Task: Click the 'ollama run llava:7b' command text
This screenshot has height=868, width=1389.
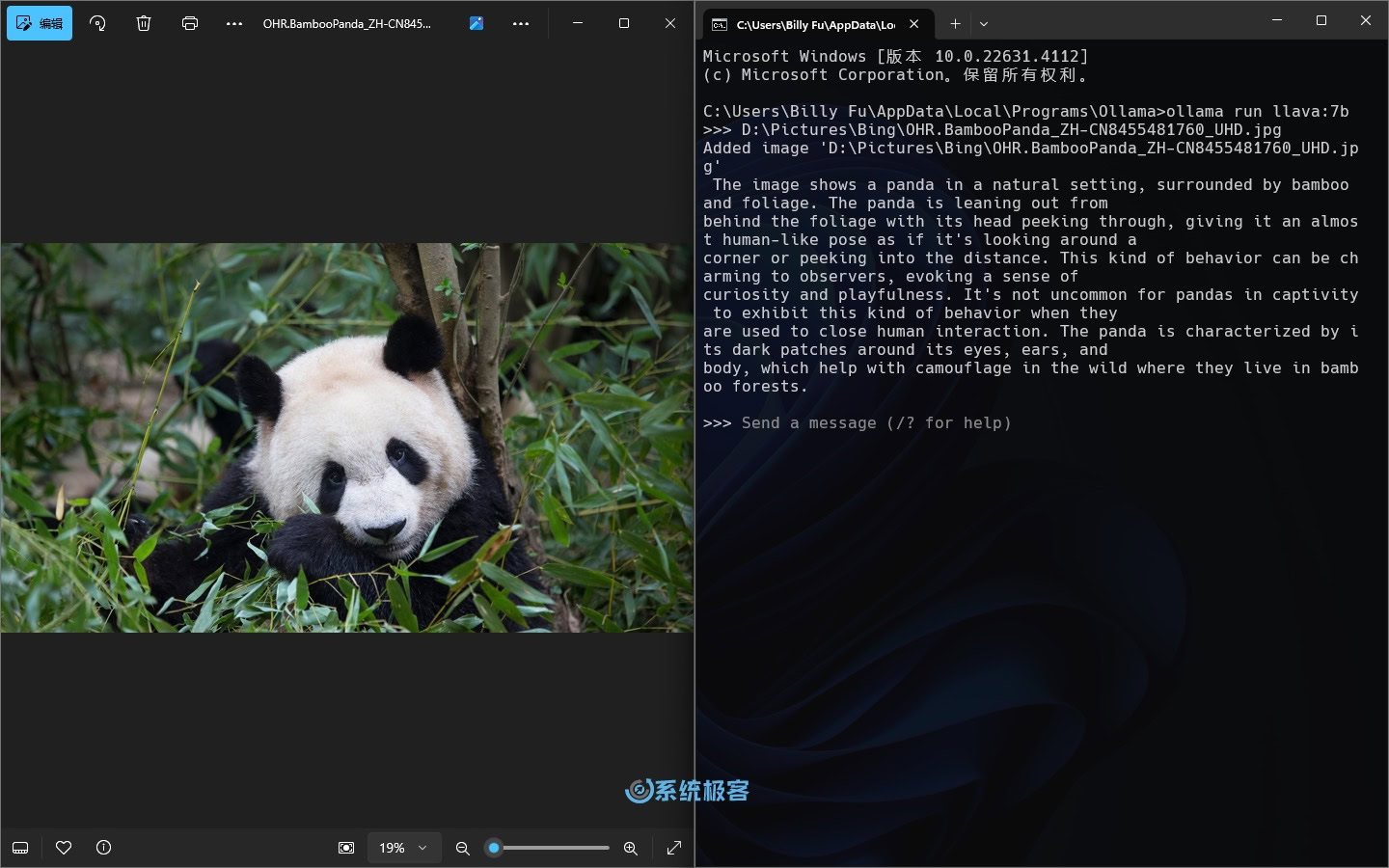Action: coord(1257,111)
